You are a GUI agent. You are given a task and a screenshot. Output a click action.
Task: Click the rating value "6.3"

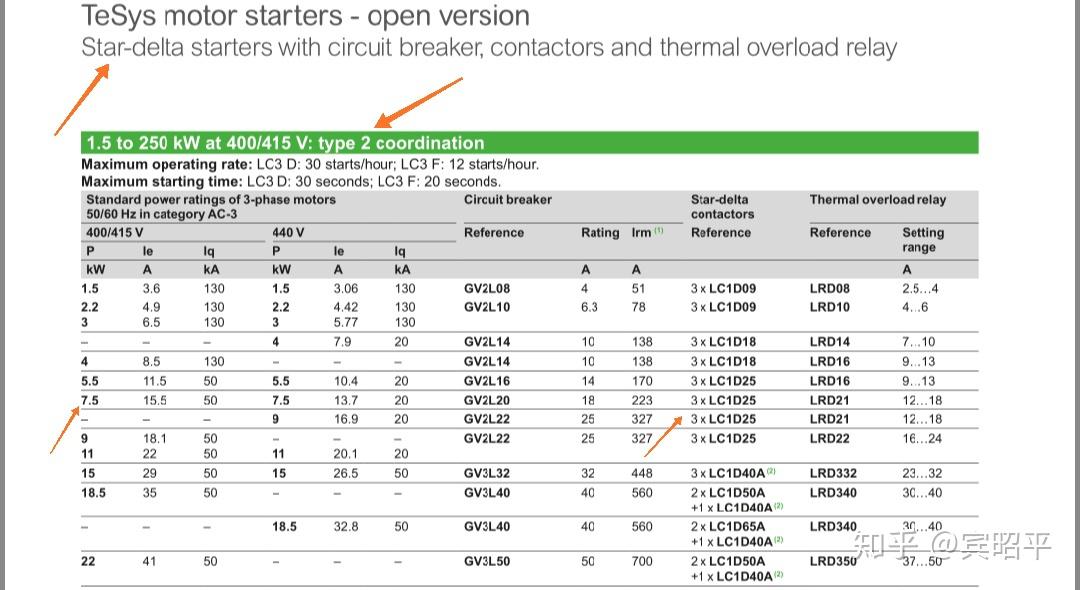(589, 307)
